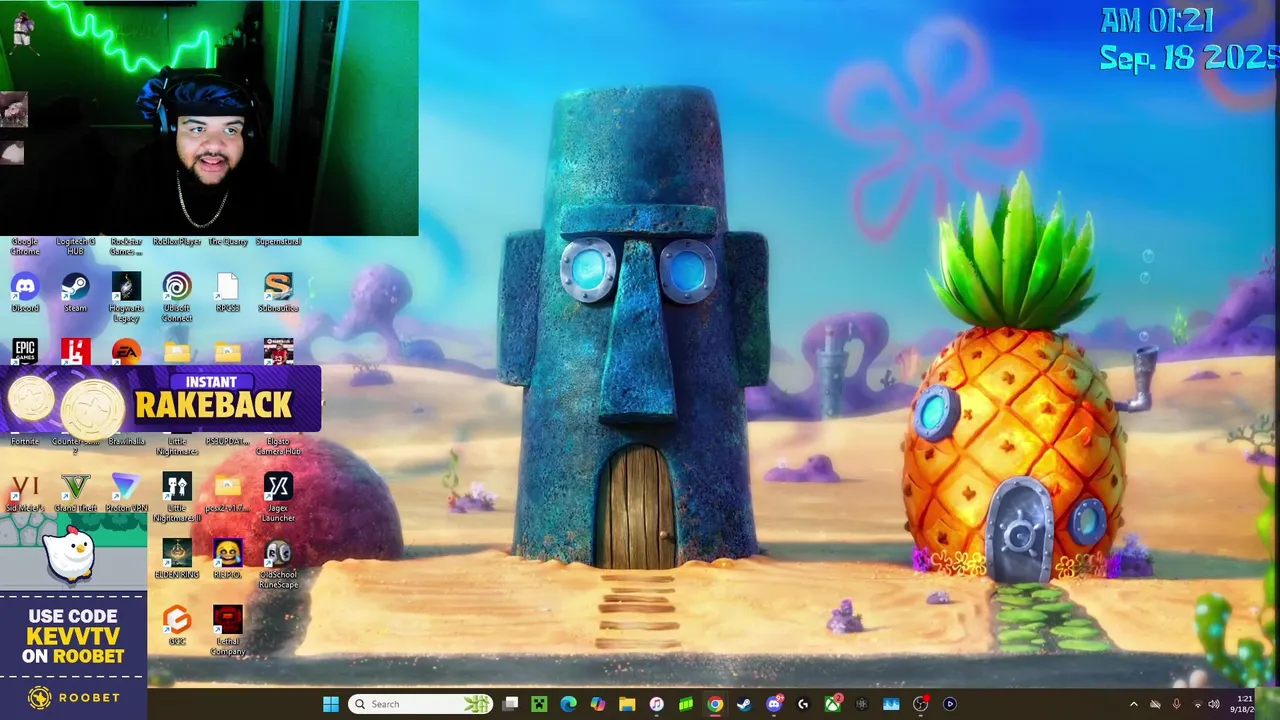Open Discord from the taskbar
Image resolution: width=1280 pixels, height=720 pixels.
774,704
